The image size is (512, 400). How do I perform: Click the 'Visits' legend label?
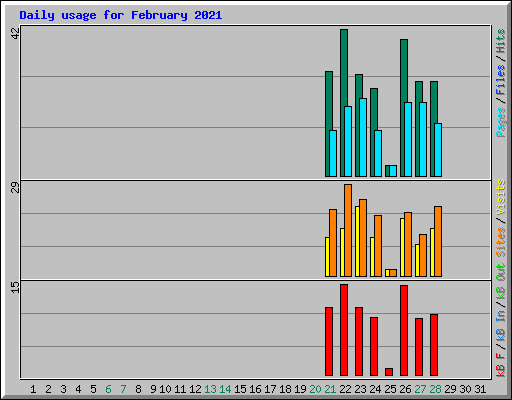(x=501, y=197)
